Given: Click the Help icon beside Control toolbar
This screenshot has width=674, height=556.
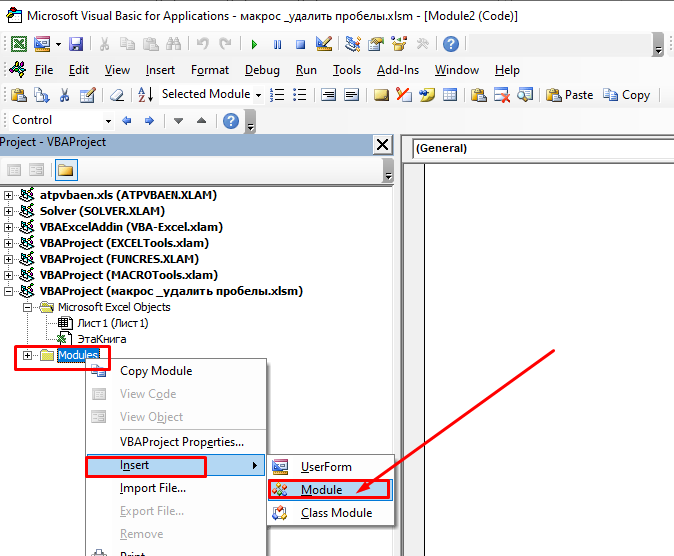Looking at the screenshot, I should (231, 121).
